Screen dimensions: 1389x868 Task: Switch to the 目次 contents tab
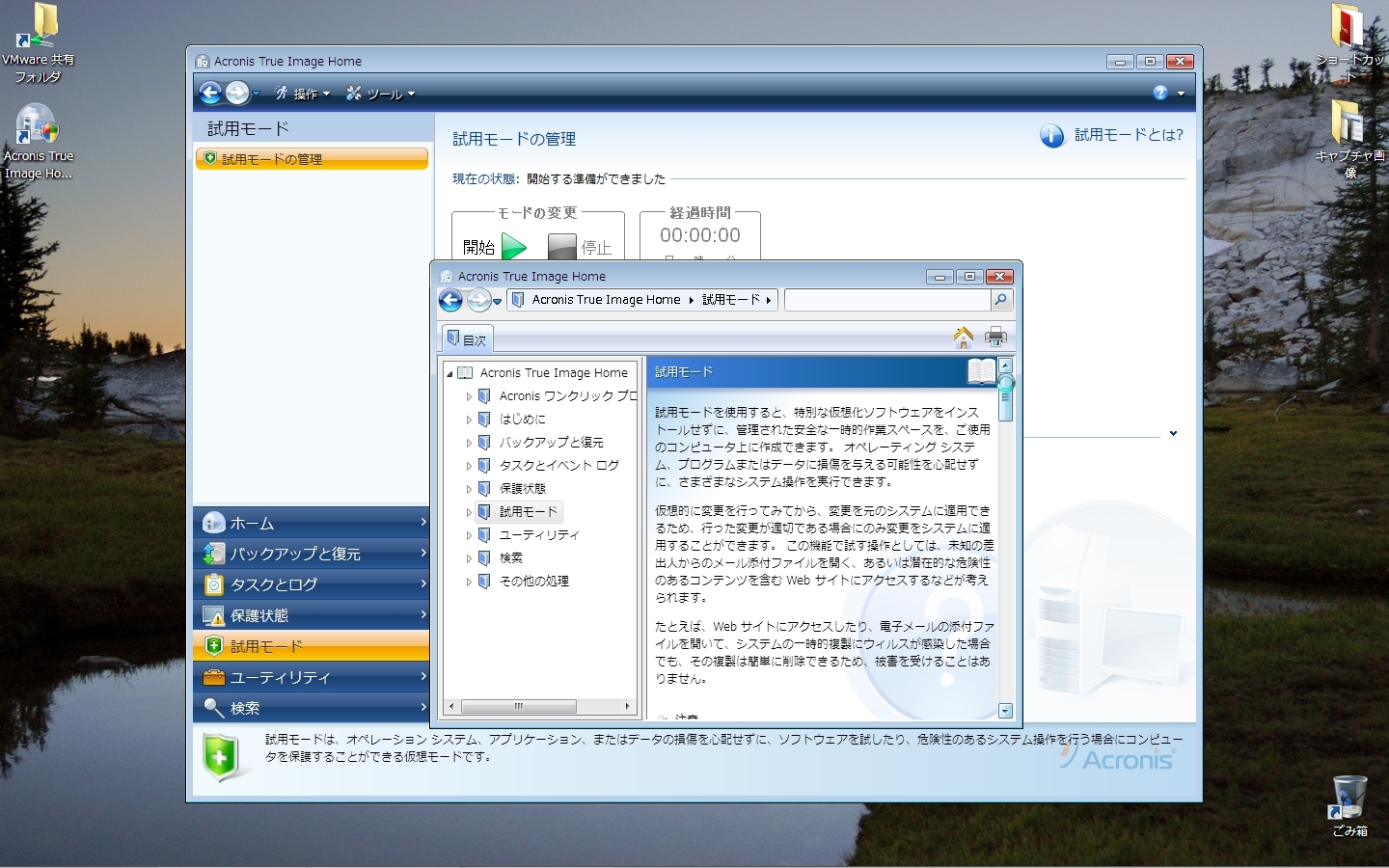pos(468,339)
